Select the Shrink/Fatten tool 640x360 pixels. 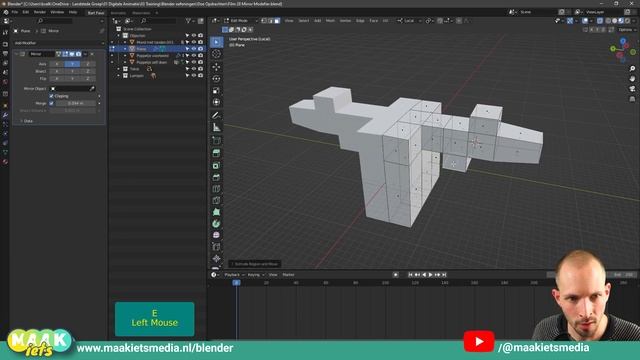[216, 258]
